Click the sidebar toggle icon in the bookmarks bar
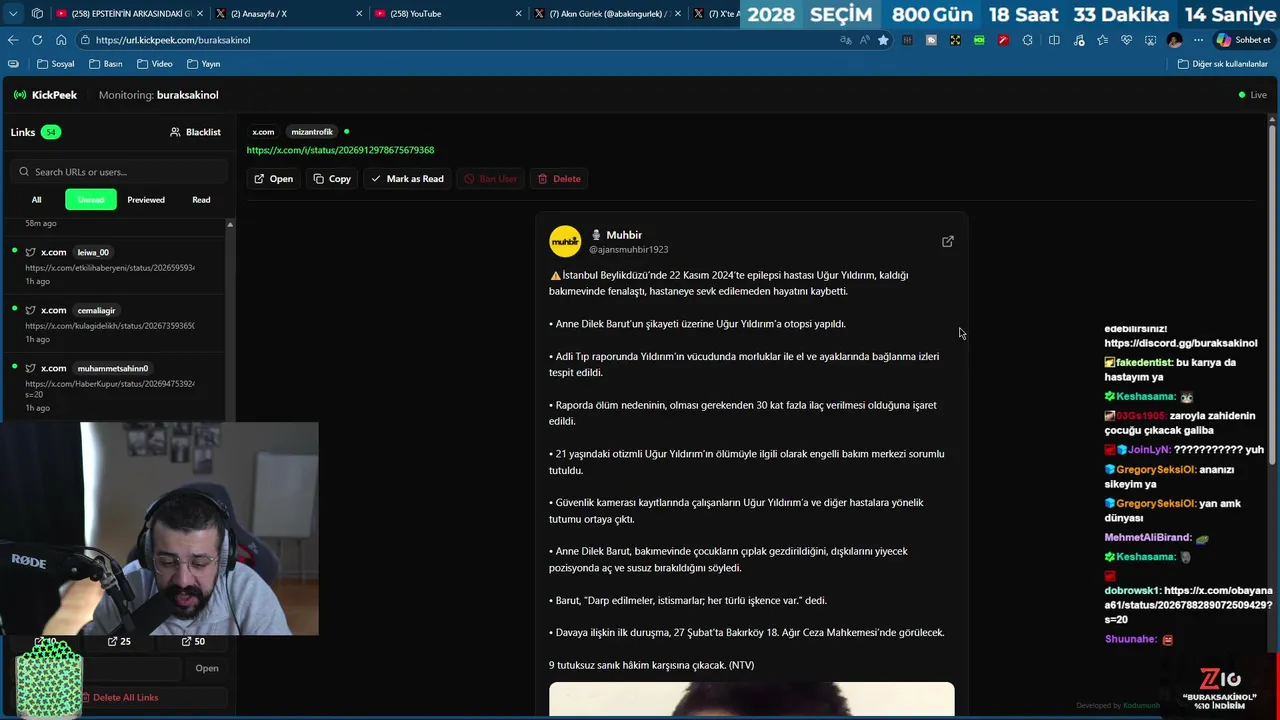 (13, 64)
